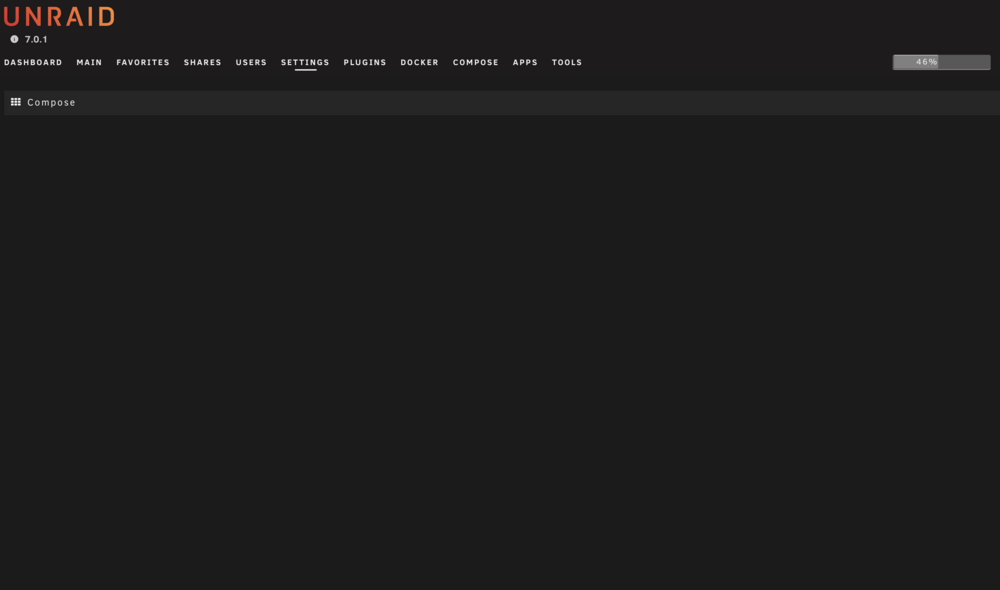The width and height of the screenshot is (1000, 590).
Task: Click the version info icon beside 7.0.1
Action: [14, 40]
